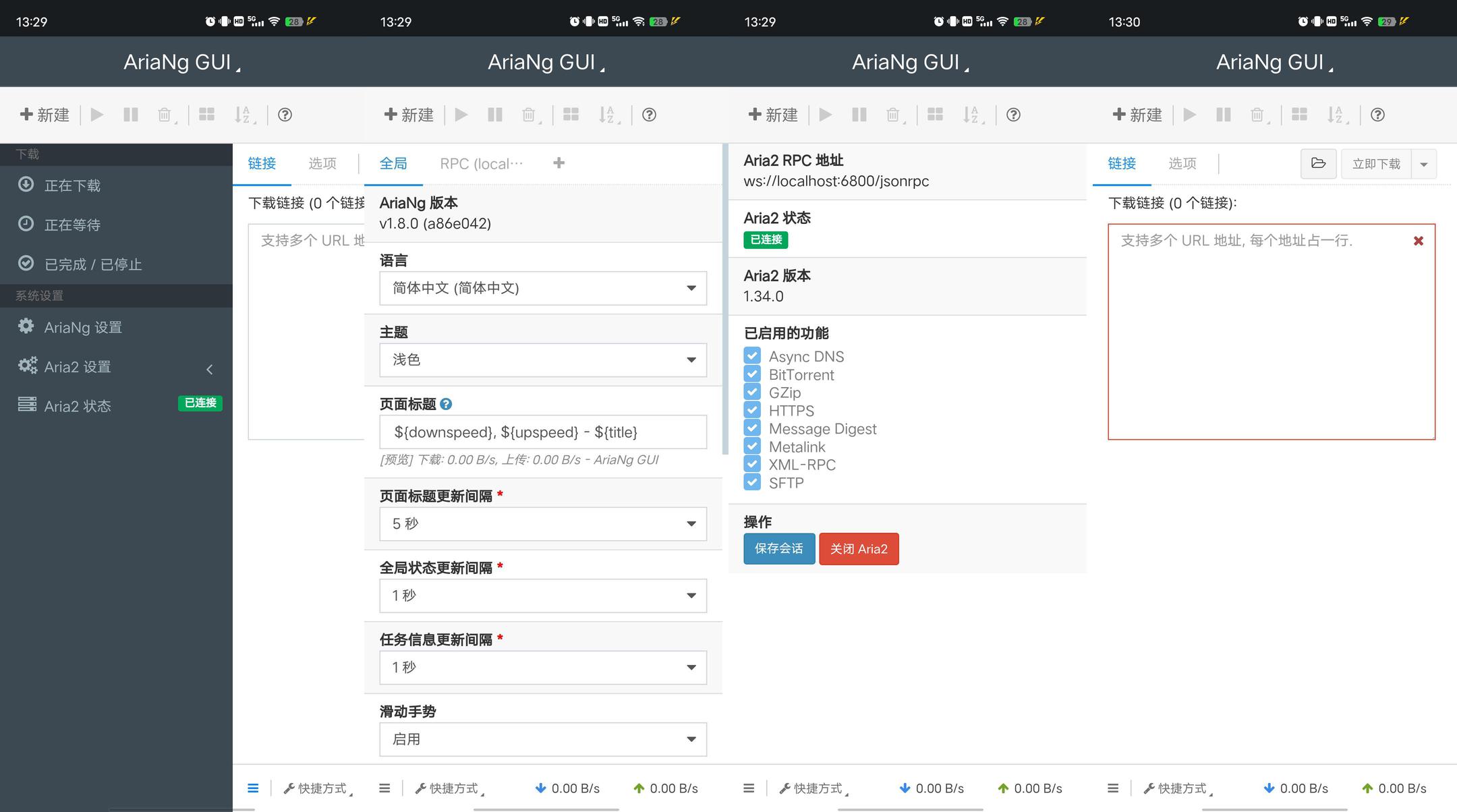Viewport: 1457px width, 812px height.
Task: Tap the red X to clear the URL box
Action: [x=1418, y=241]
